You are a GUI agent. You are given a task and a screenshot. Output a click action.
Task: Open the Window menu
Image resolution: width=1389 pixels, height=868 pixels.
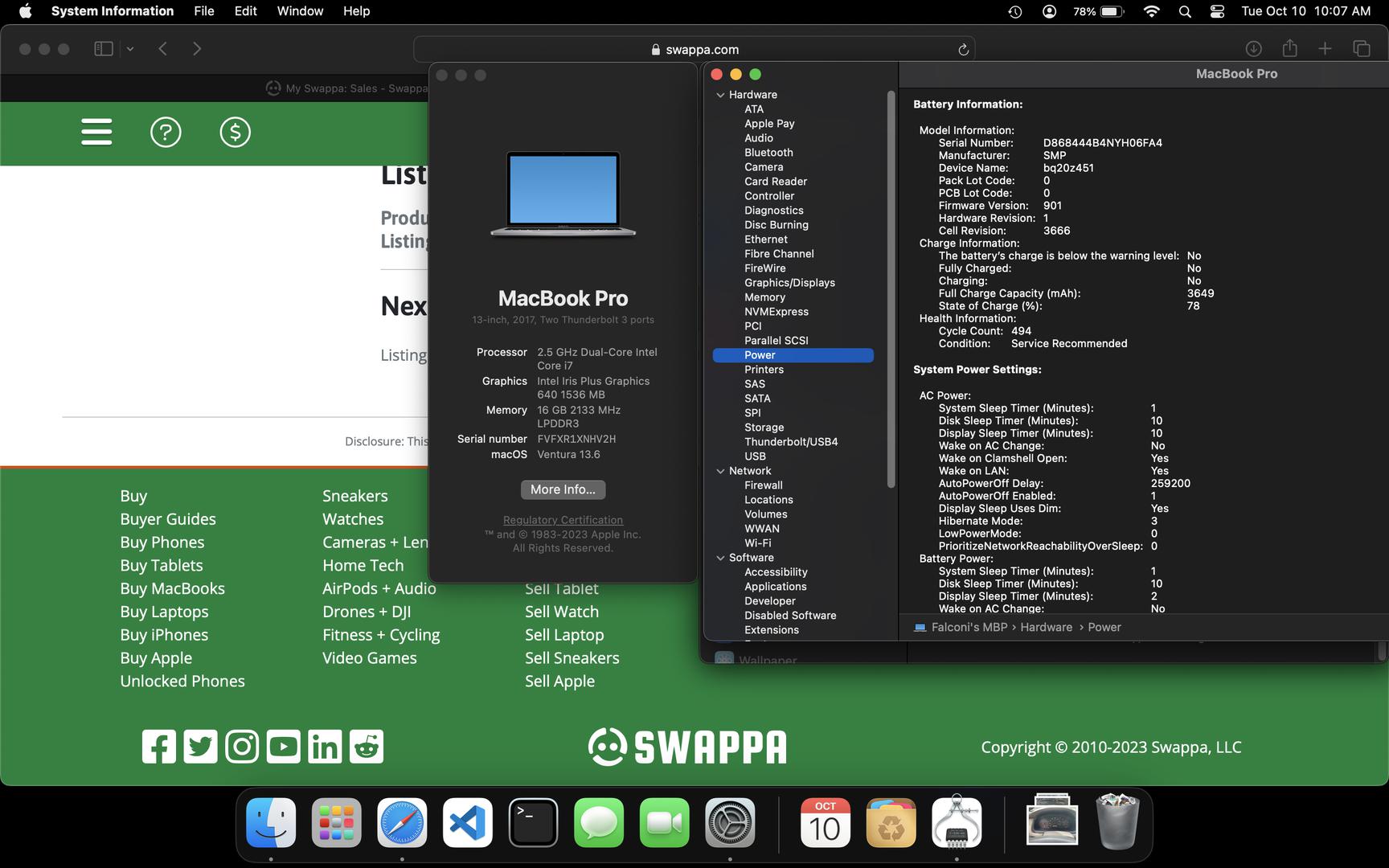click(x=300, y=11)
